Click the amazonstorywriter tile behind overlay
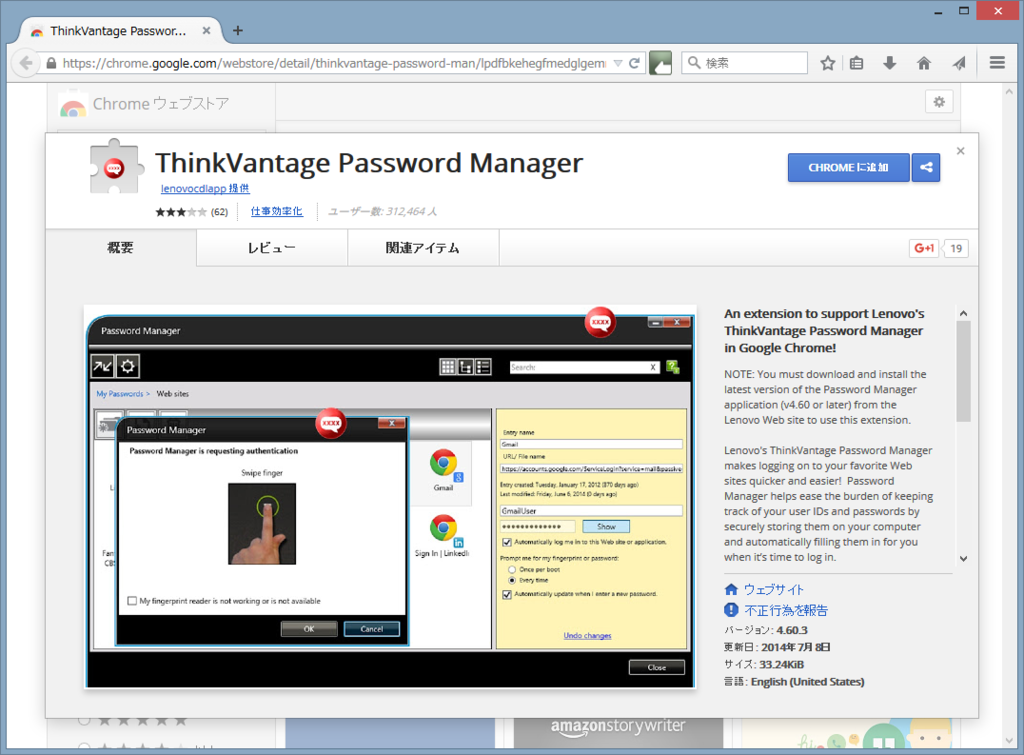1024x755 pixels. (618, 733)
